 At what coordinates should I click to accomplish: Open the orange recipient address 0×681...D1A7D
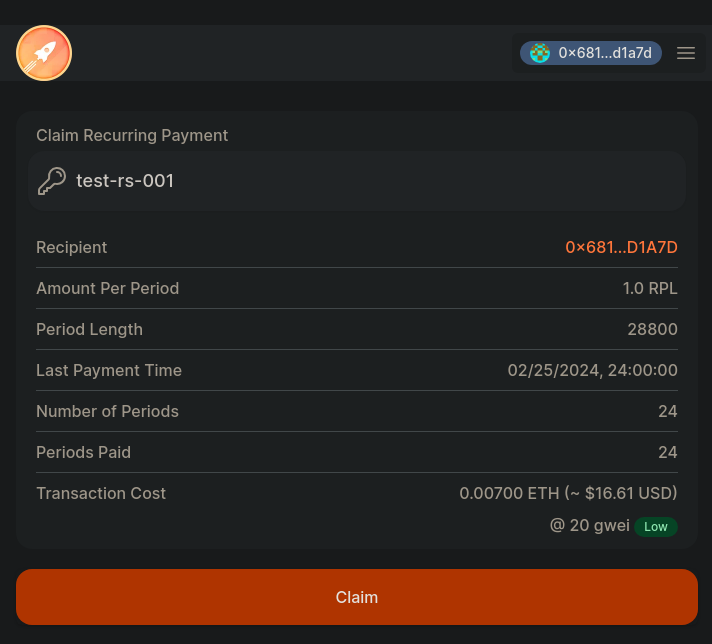click(621, 247)
